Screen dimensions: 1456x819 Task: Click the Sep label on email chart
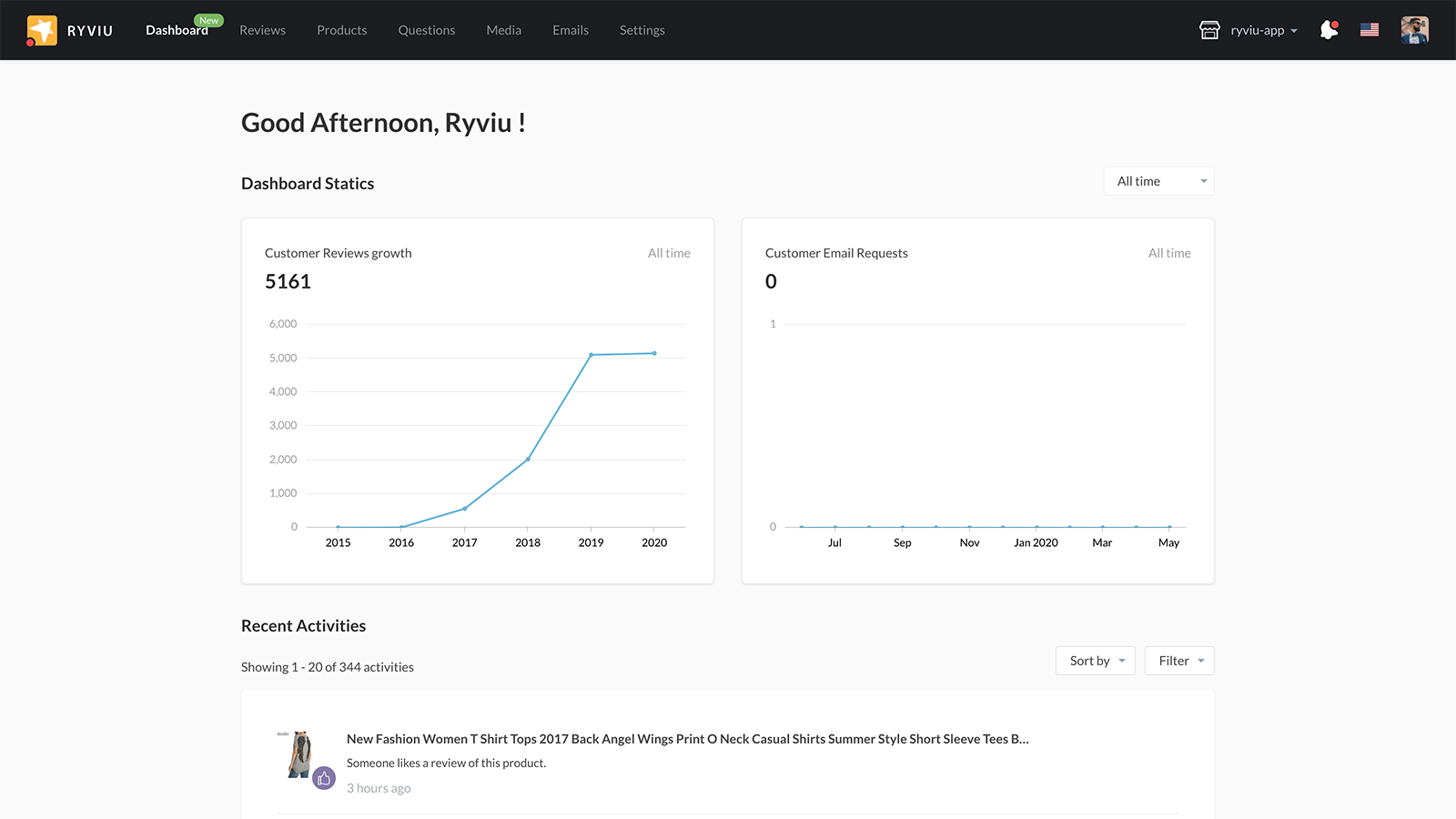coord(903,543)
